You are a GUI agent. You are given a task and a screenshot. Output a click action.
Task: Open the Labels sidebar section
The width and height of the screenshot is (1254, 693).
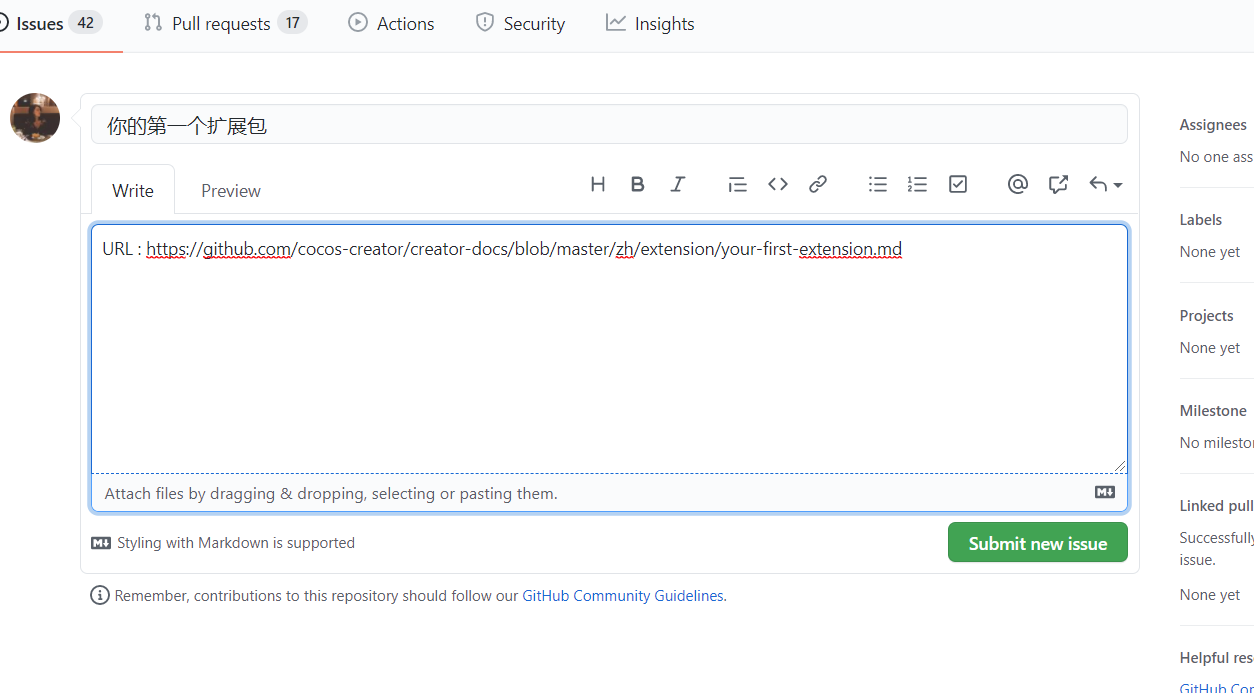[1201, 220]
